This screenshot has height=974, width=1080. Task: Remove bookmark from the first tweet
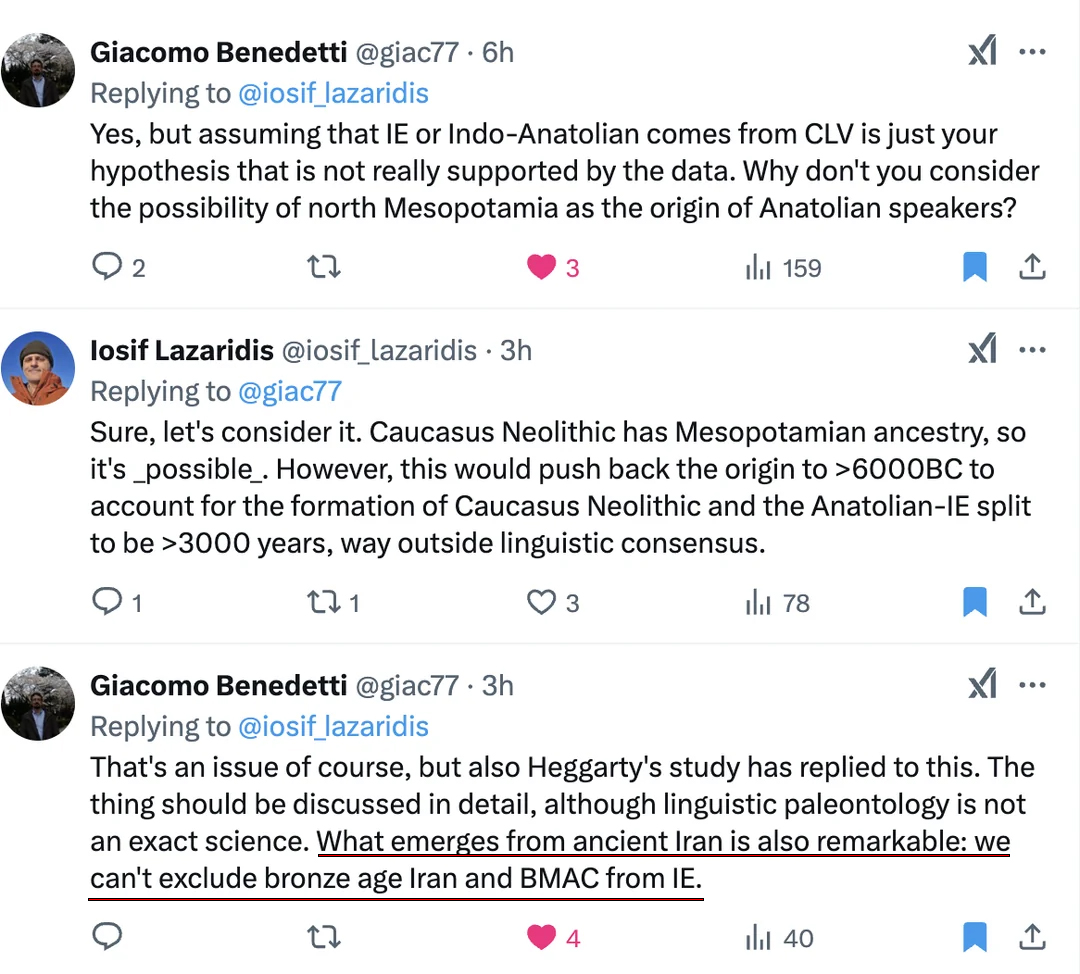coord(975,267)
